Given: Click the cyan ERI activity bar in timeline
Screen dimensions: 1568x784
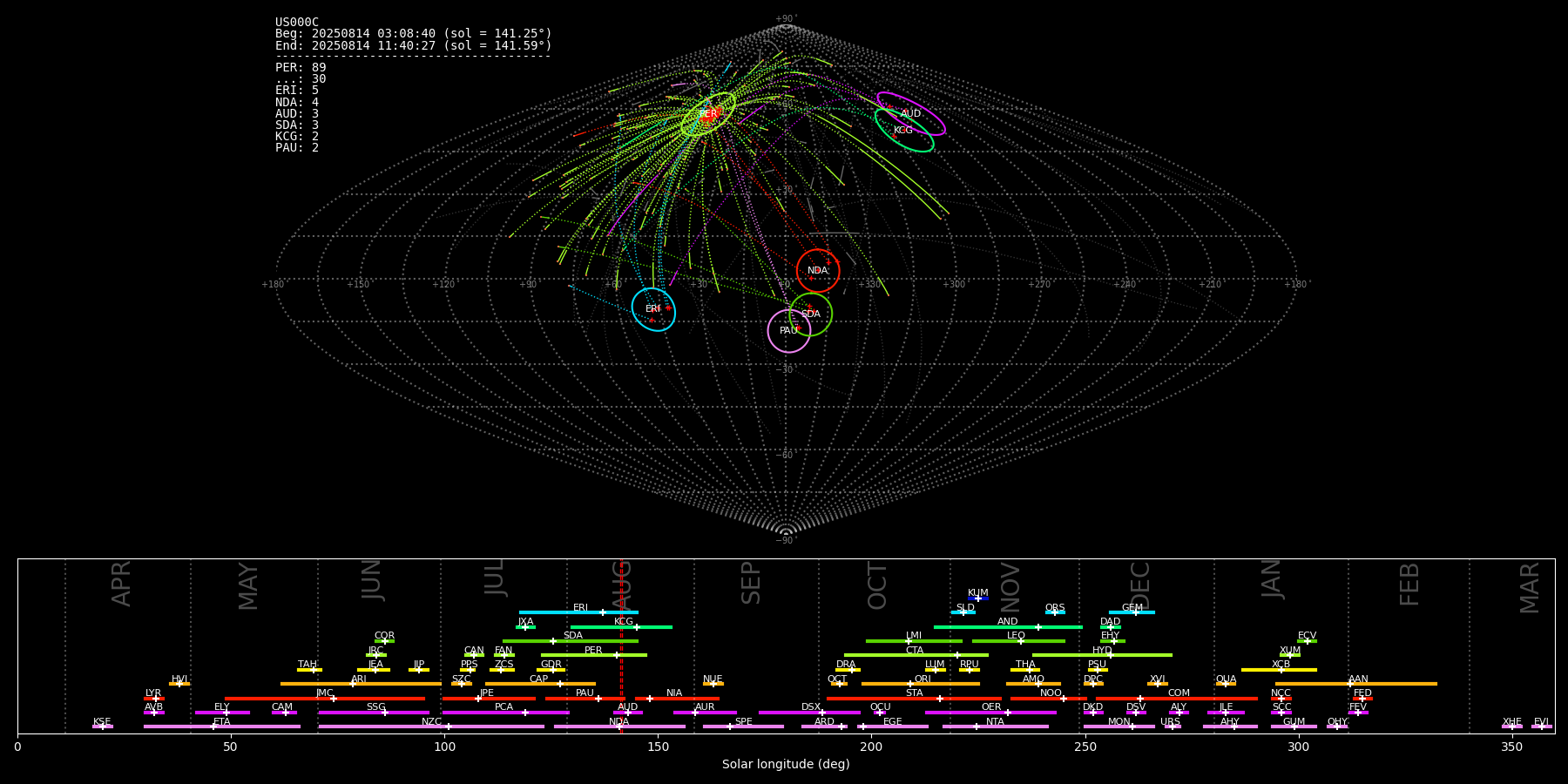Looking at the screenshot, I should [578, 612].
